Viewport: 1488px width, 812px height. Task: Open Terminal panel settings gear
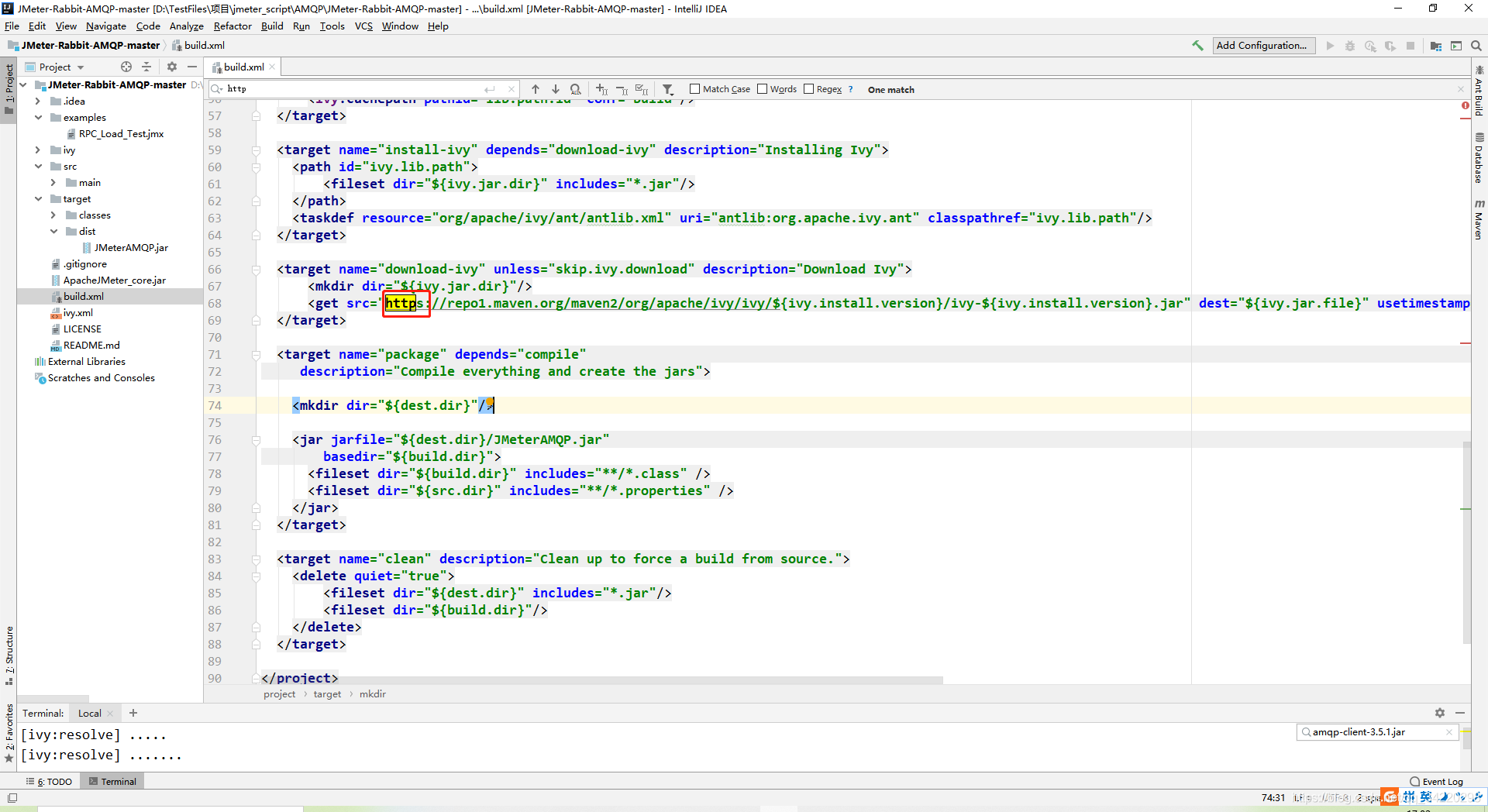(x=1440, y=713)
